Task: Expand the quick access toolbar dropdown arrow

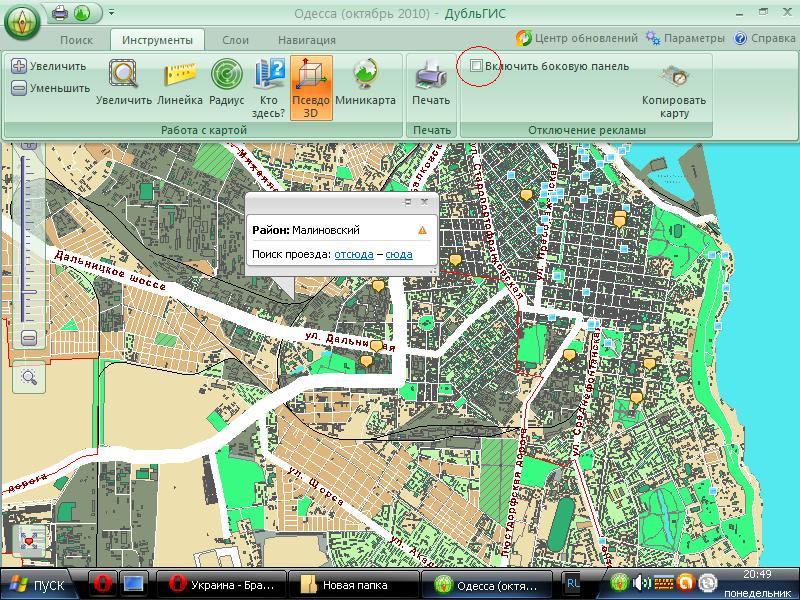Action: [111, 13]
